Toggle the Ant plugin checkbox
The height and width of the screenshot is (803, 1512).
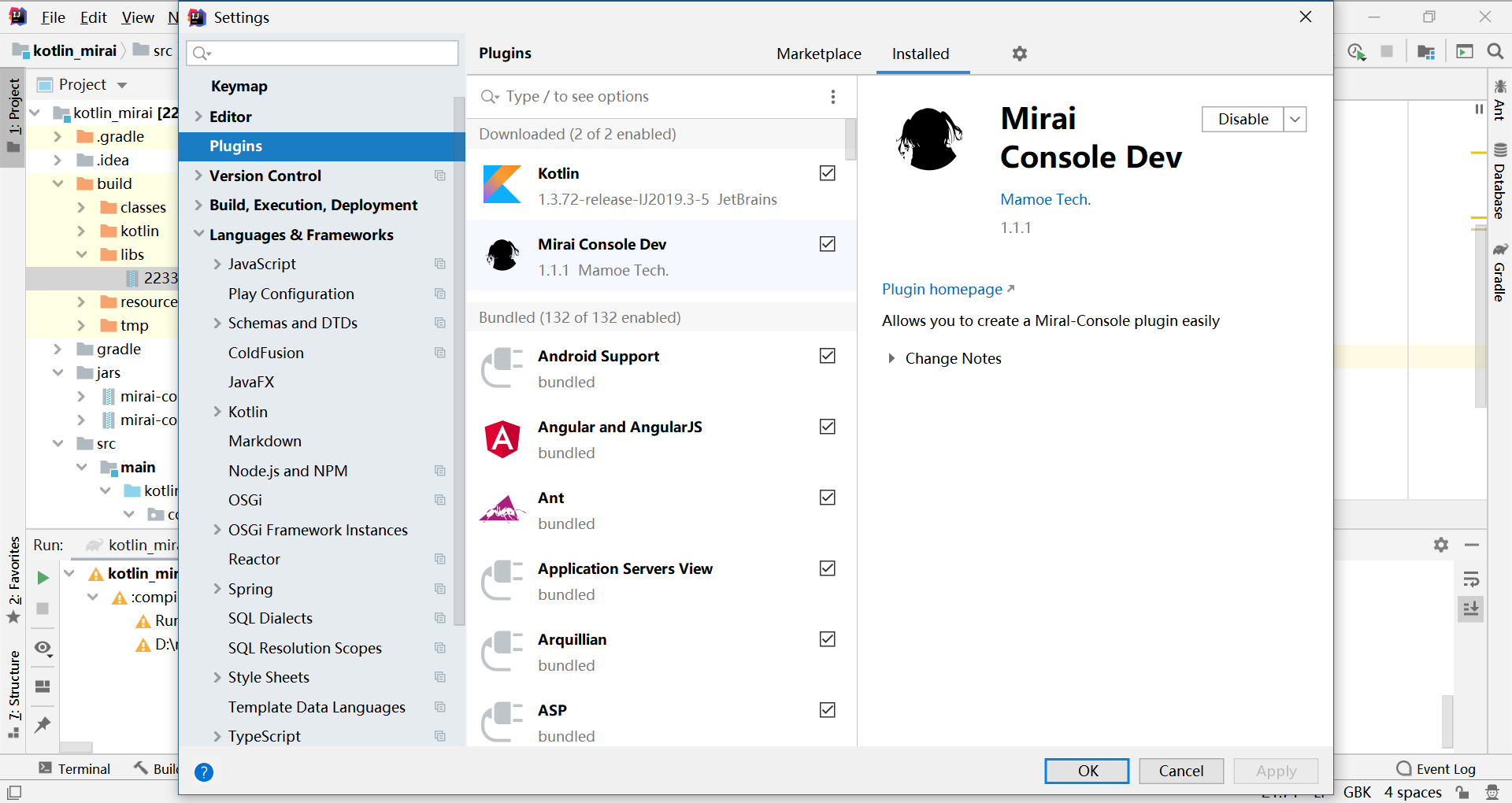[x=828, y=498]
